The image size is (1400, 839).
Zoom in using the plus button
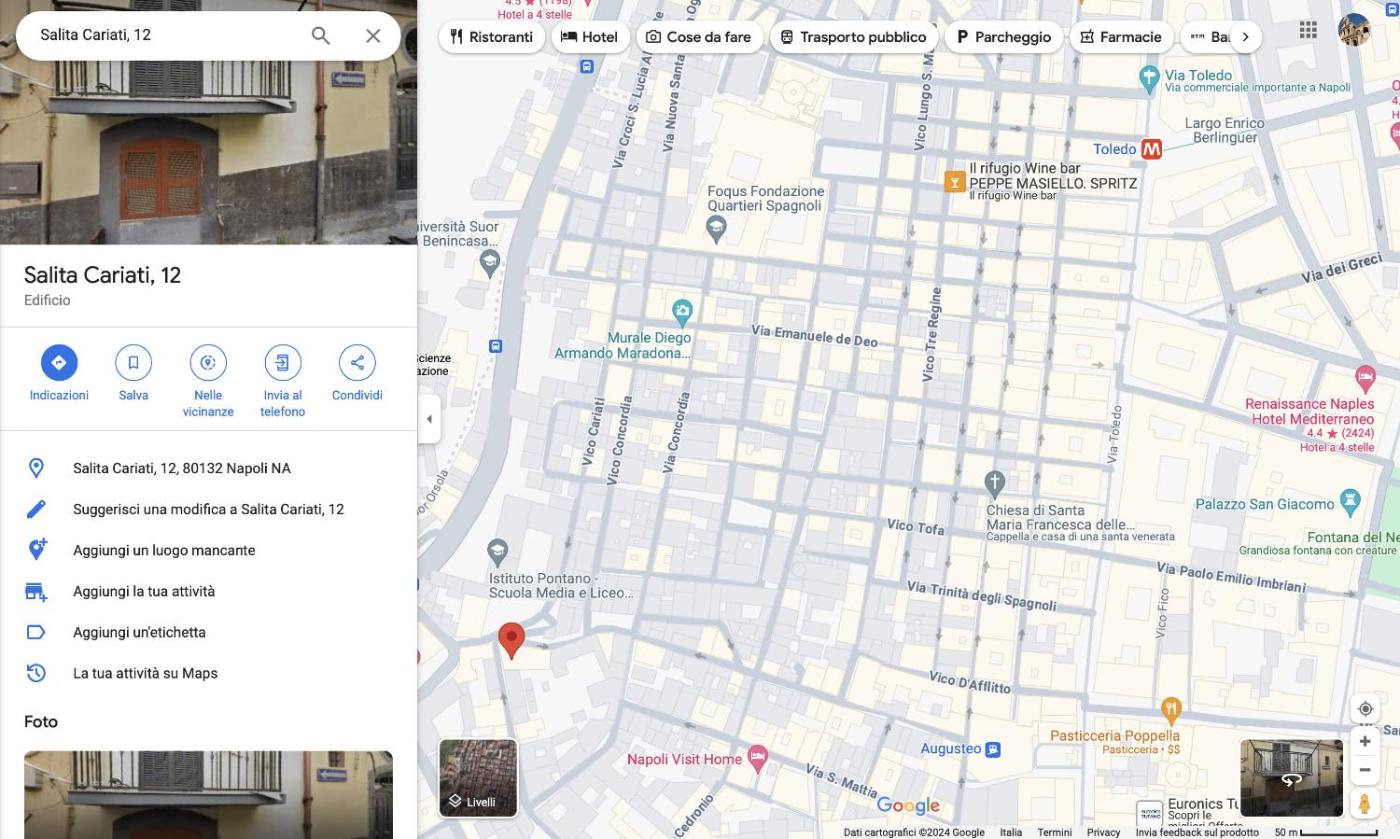click(1365, 742)
